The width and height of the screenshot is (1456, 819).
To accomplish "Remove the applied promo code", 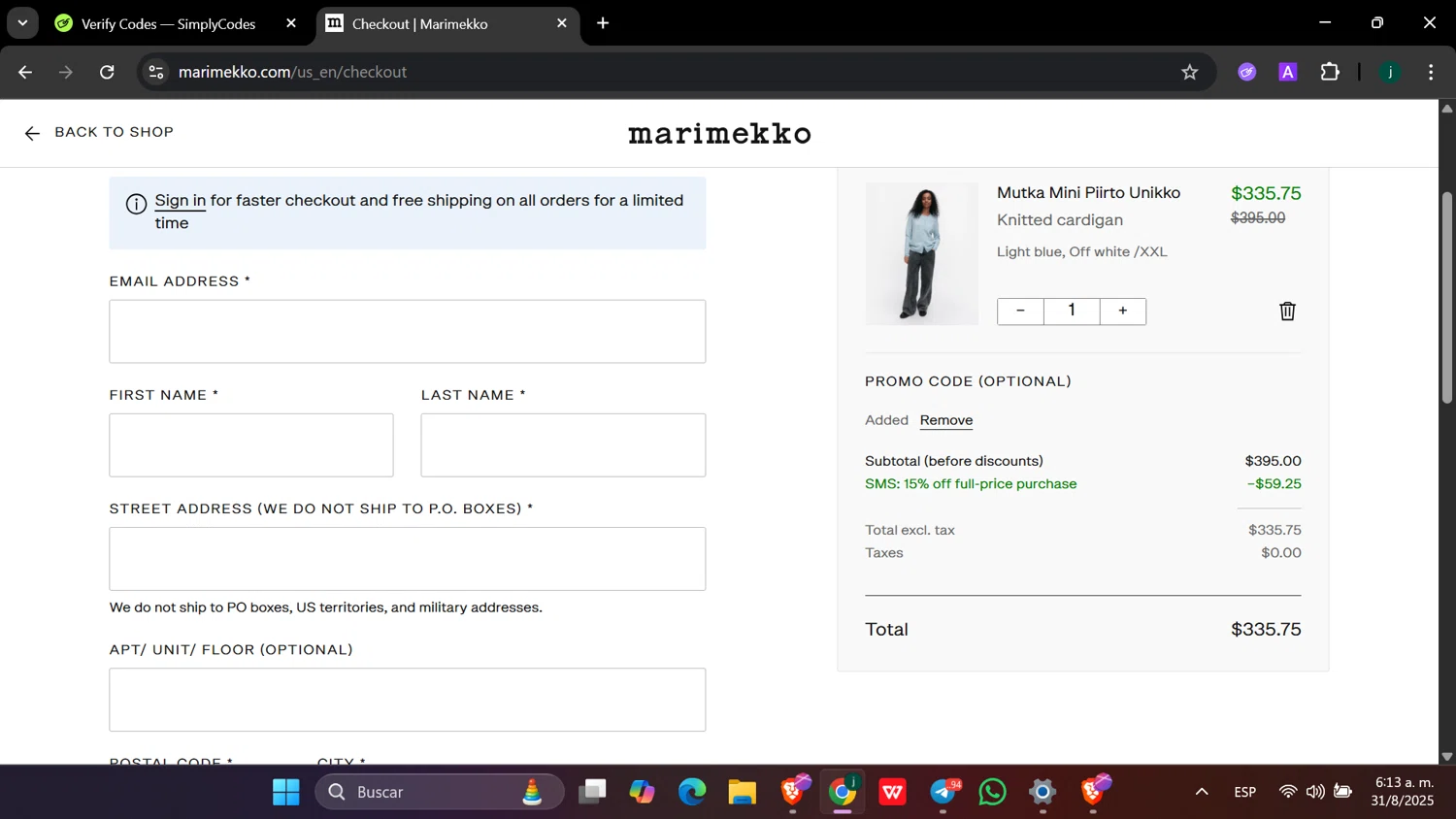I will coord(946,420).
